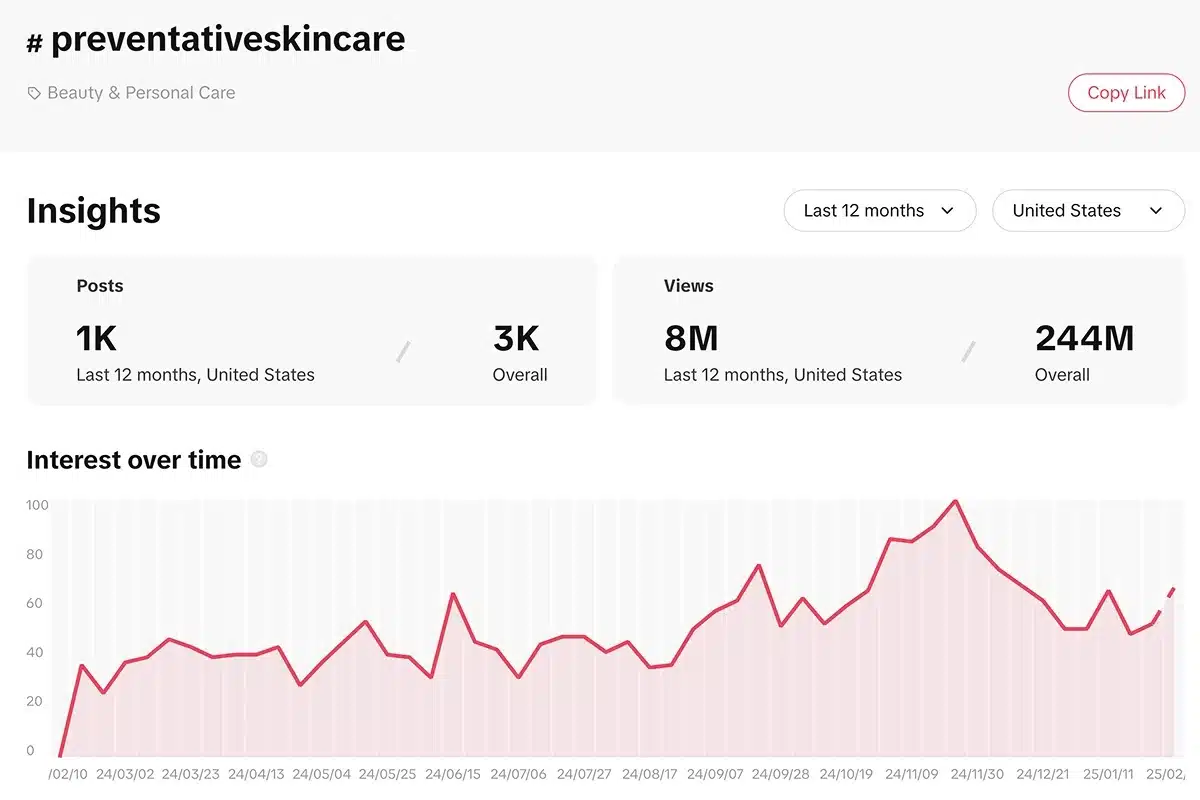Screen dimensions: 1200x800
Task: Open the United States region dropdown
Action: coord(1088,211)
